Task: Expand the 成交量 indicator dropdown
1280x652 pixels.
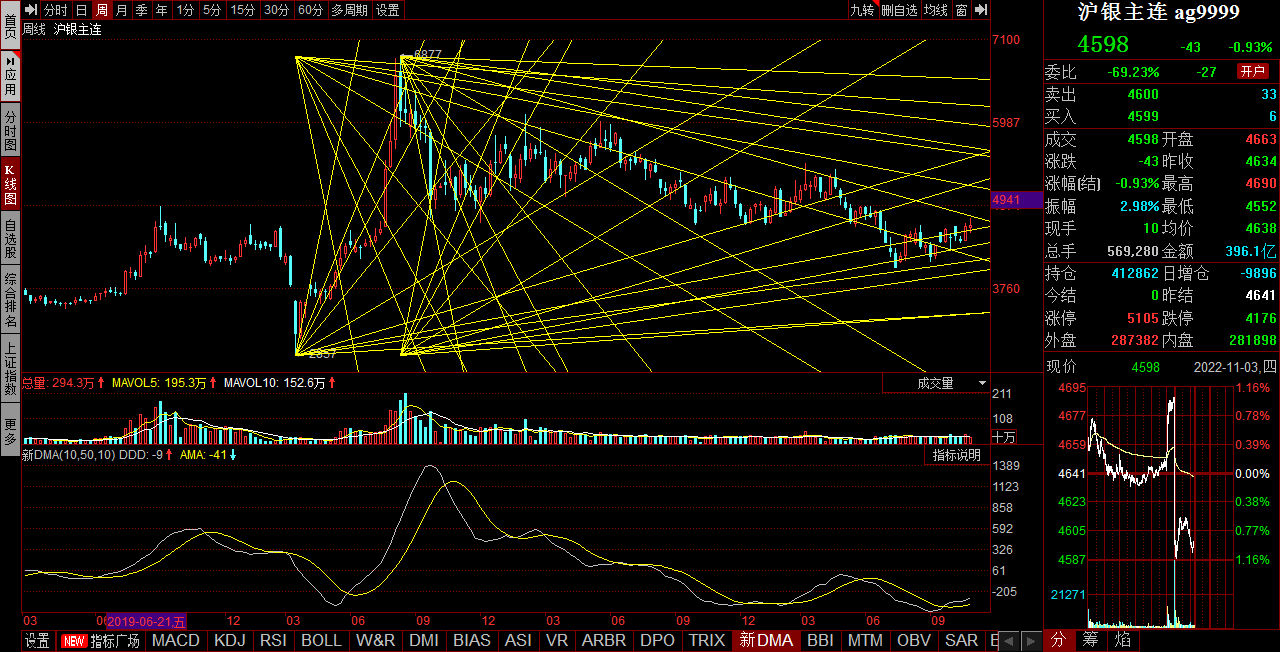Action: (936, 383)
